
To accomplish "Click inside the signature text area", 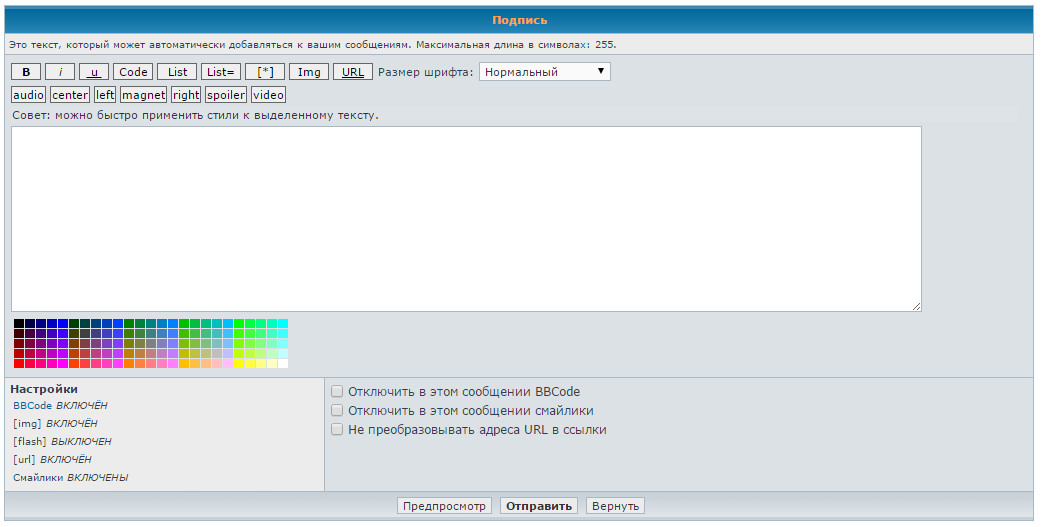I will pos(466,219).
